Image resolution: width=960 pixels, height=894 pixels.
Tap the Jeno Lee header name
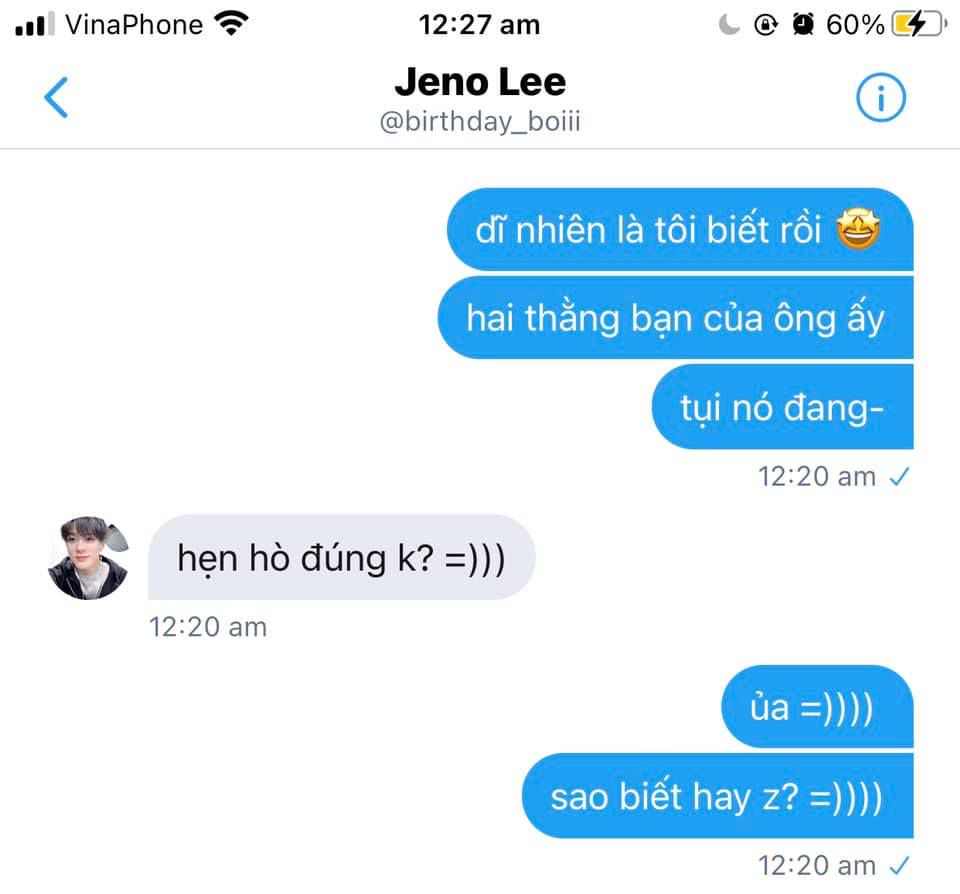480,81
